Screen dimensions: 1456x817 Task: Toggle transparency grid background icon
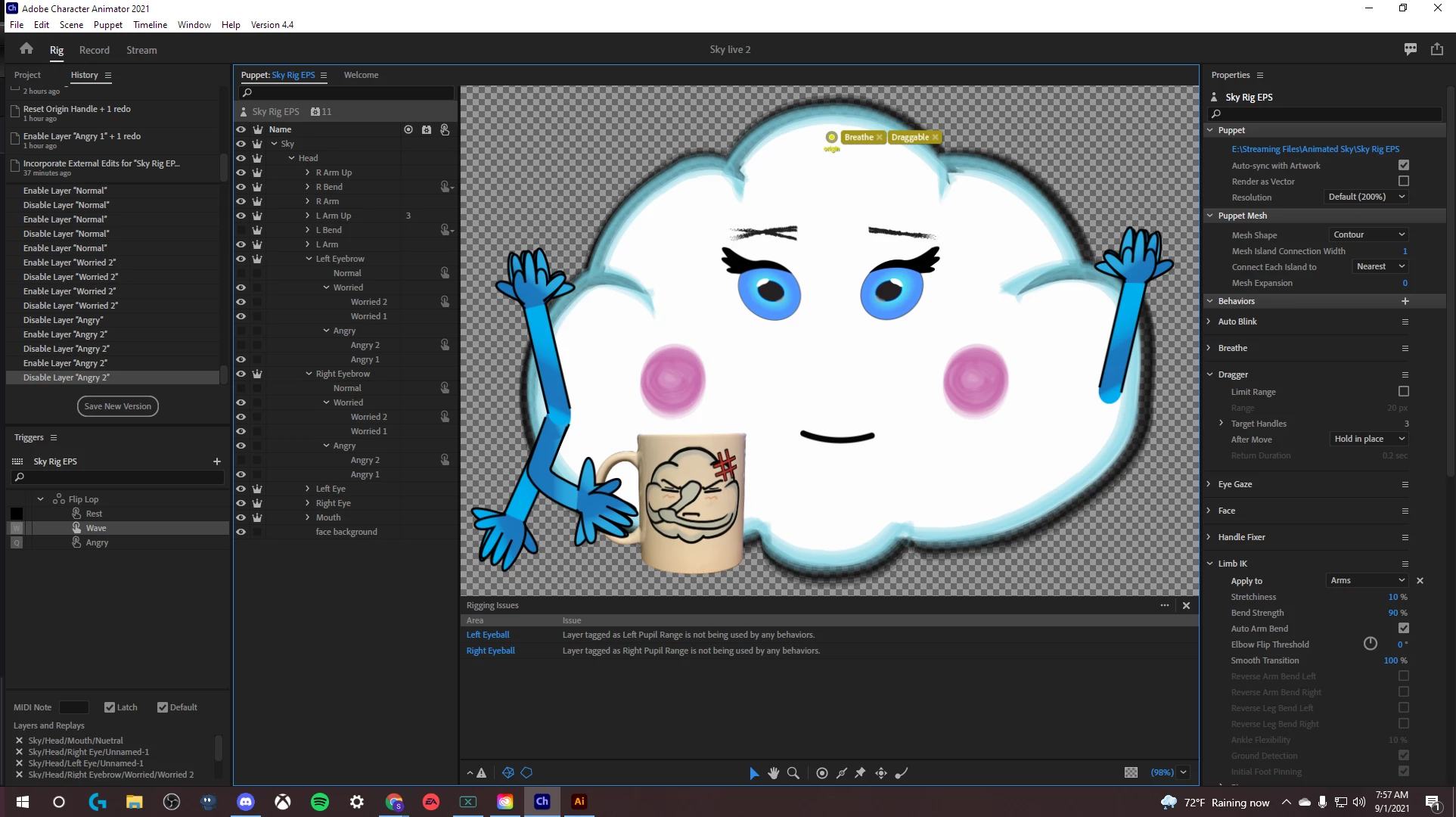(x=1131, y=772)
